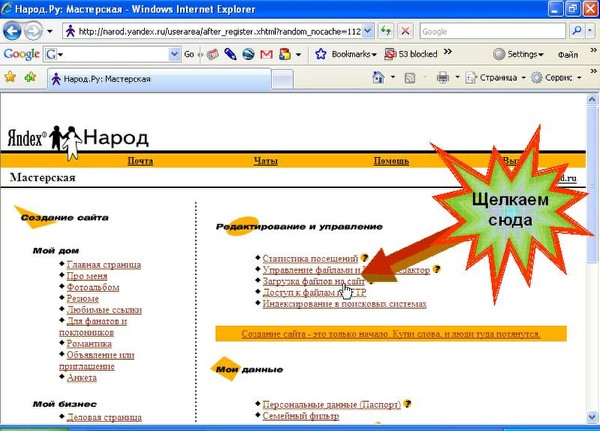Open the Деловая страница link

pyautogui.click(x=104, y=417)
